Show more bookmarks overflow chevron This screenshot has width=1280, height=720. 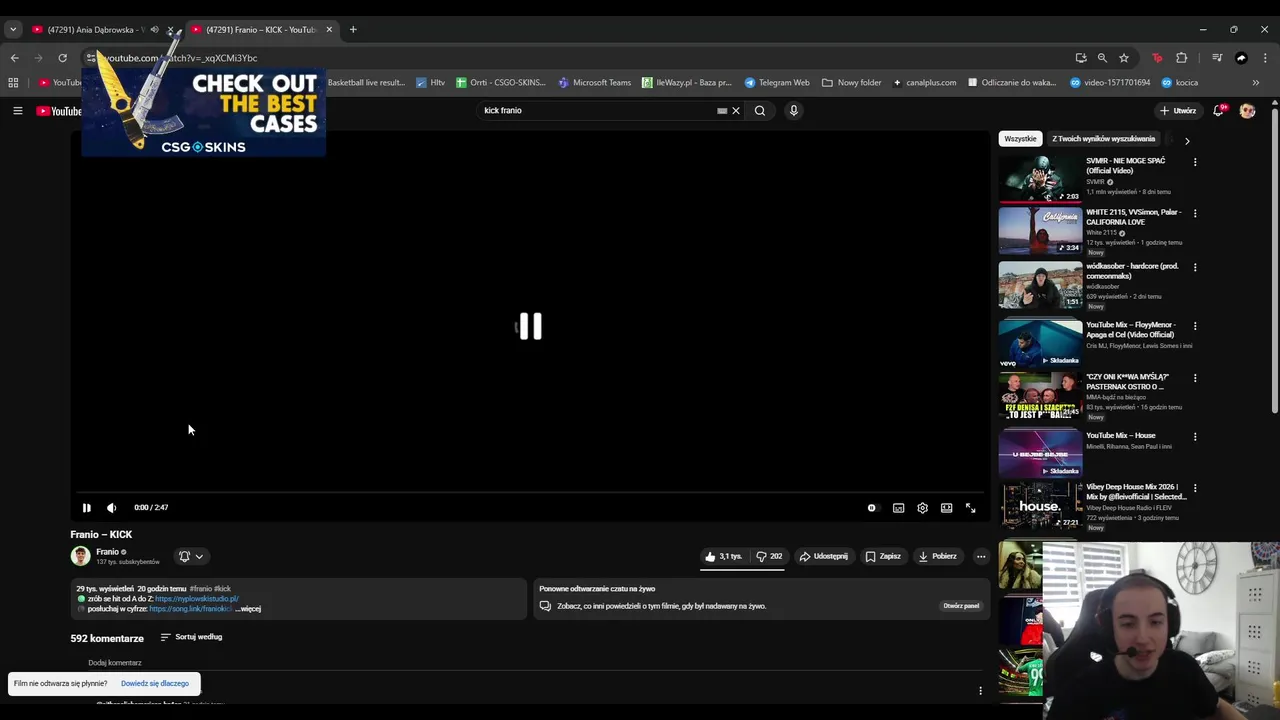coord(1256,83)
